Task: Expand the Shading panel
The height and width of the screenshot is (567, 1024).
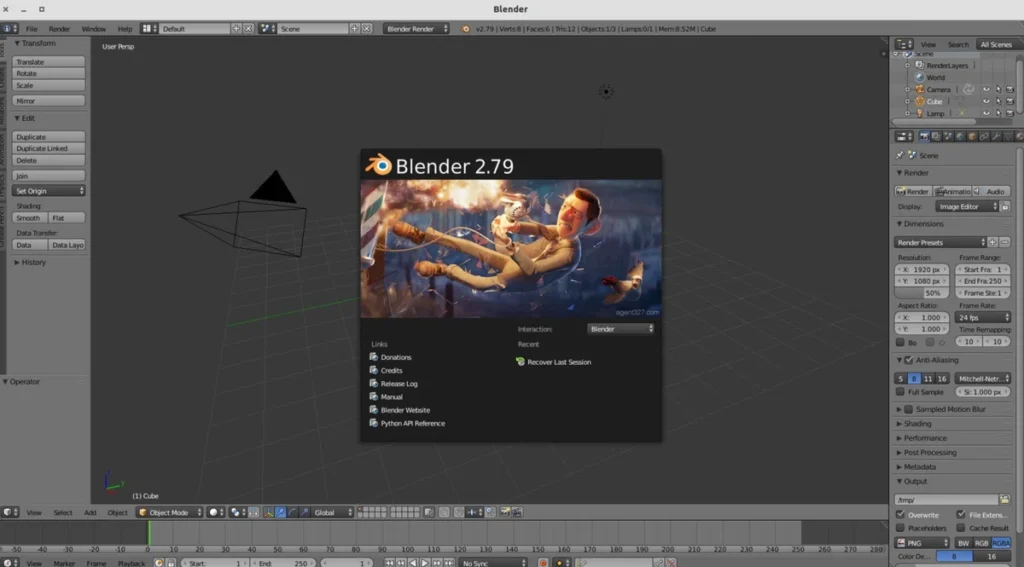Action: [918, 423]
